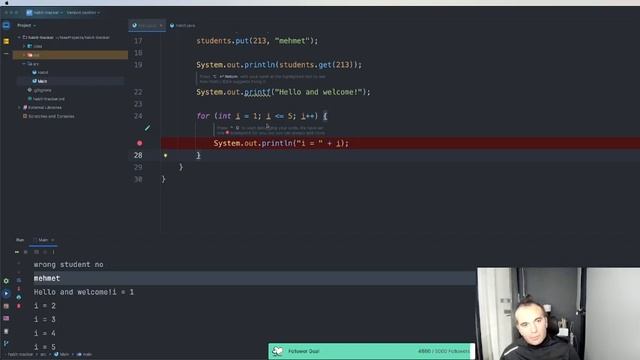Click console line 'wrong student no'
Screen dimensions: 640x360
tap(69, 264)
